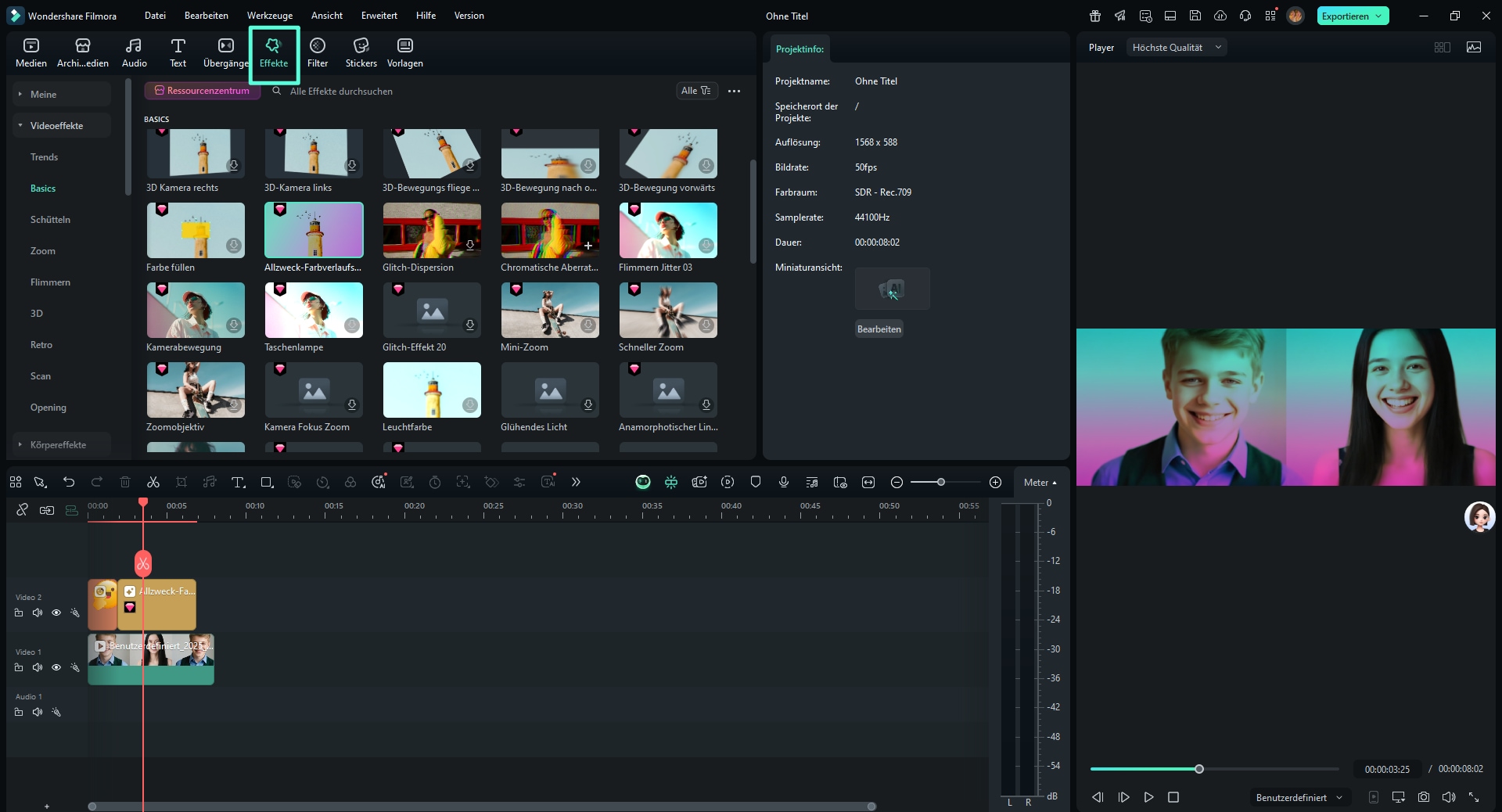Mute the Video 1 track
Screen dimensions: 1502x812
pos(38,667)
